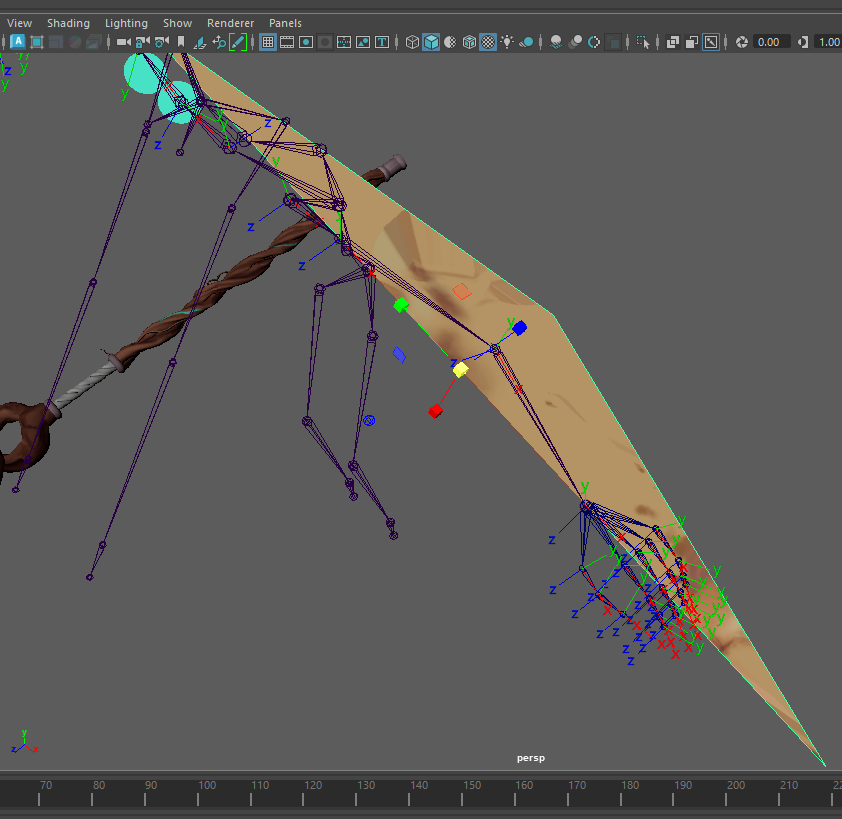Expand the Renderer menu
This screenshot has width=842, height=819.
pyautogui.click(x=230, y=23)
